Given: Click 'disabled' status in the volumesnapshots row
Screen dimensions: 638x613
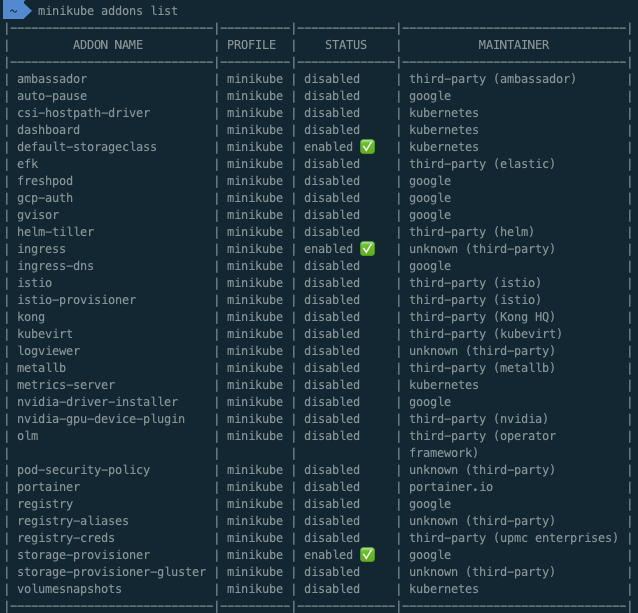Looking at the screenshot, I should pyautogui.click(x=332, y=589).
